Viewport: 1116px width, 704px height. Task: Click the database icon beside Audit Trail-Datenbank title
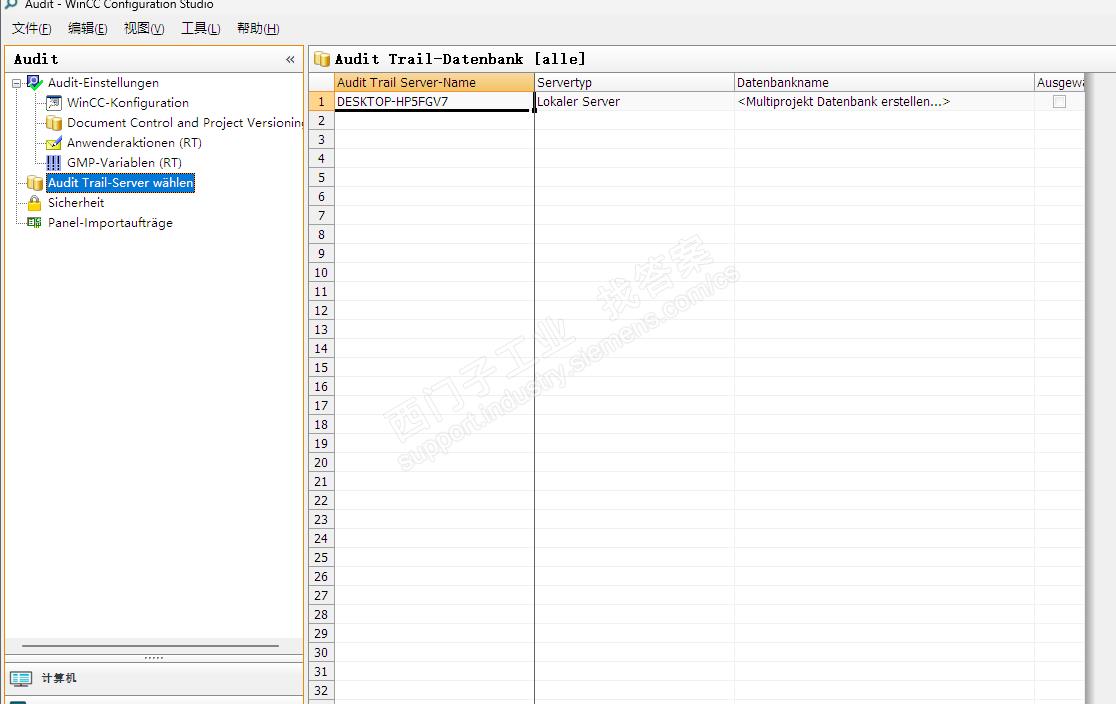click(x=322, y=59)
